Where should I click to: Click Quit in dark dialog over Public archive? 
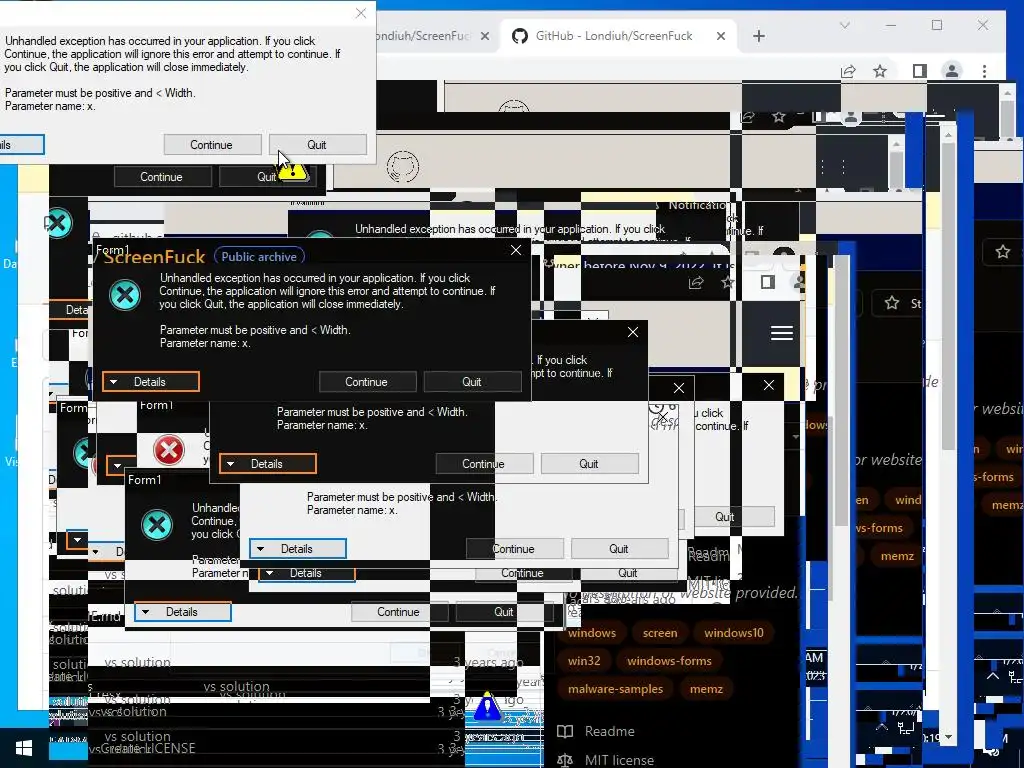coord(472,382)
